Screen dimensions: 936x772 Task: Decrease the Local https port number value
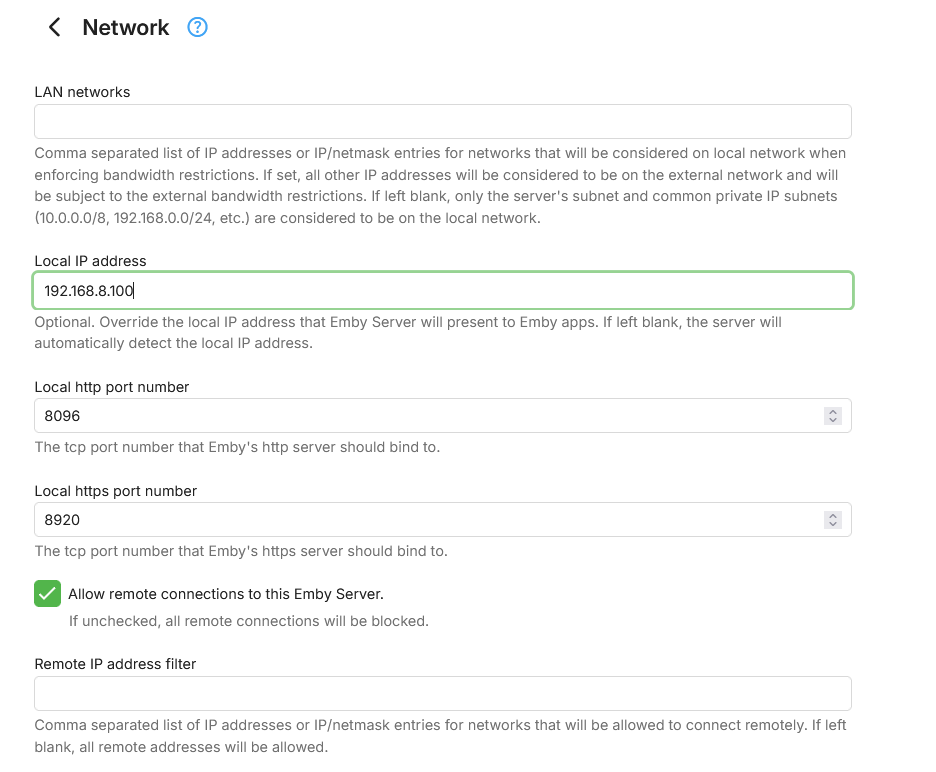coord(832,524)
